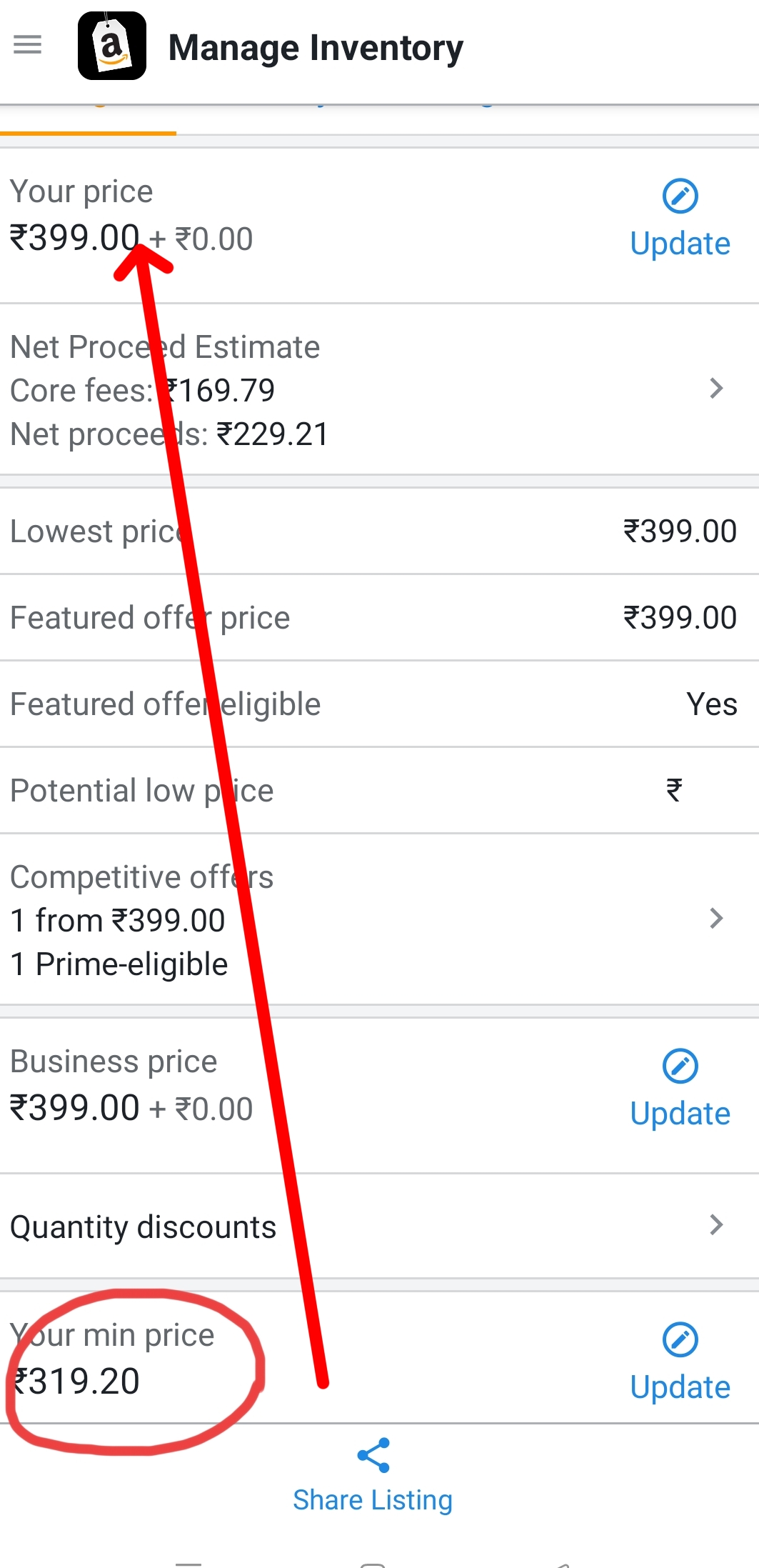Open Quantity discounts chevron

(717, 1225)
